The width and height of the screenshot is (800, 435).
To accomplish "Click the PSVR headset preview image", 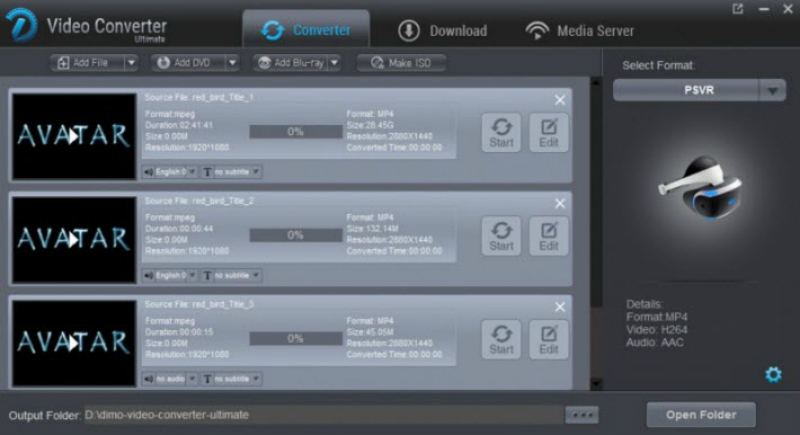I will click(700, 187).
